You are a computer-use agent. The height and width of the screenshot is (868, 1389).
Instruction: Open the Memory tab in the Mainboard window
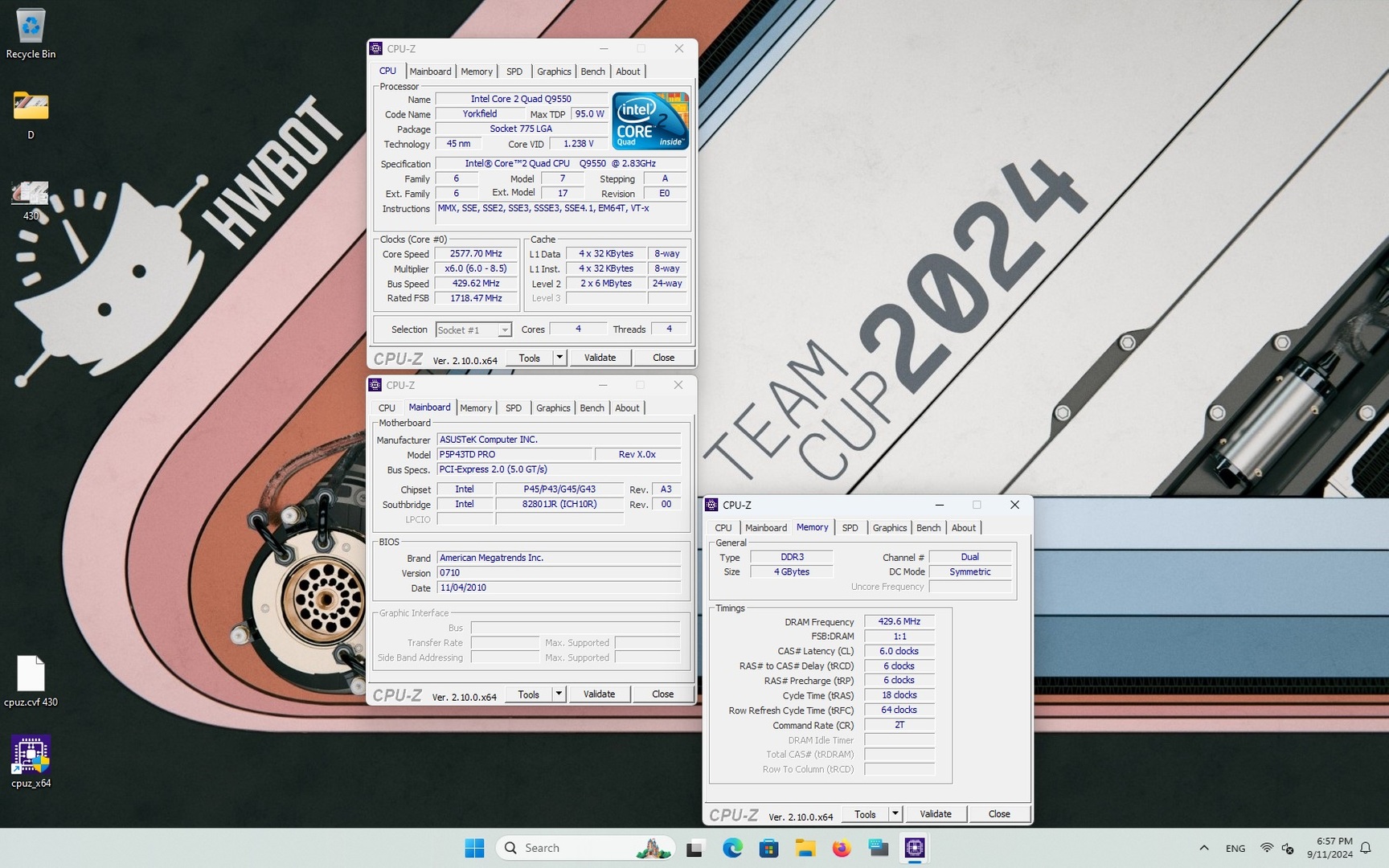click(476, 408)
